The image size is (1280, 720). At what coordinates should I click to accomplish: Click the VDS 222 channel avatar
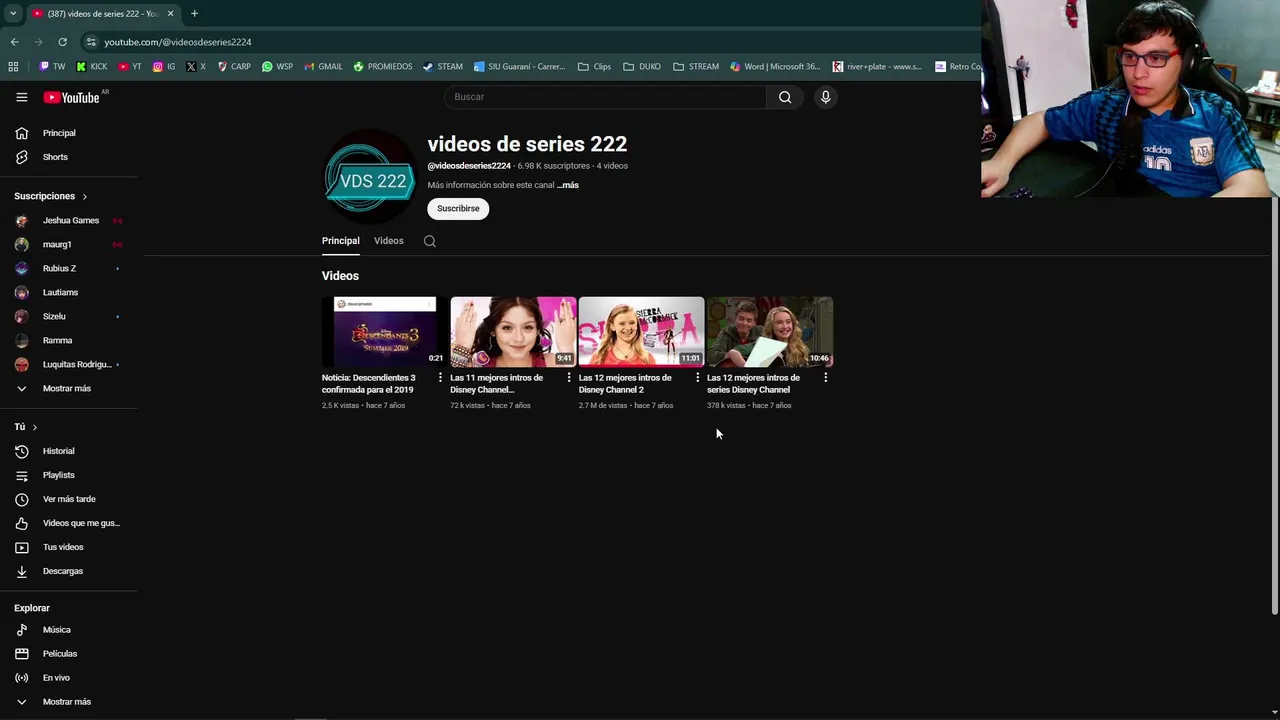tap(369, 178)
